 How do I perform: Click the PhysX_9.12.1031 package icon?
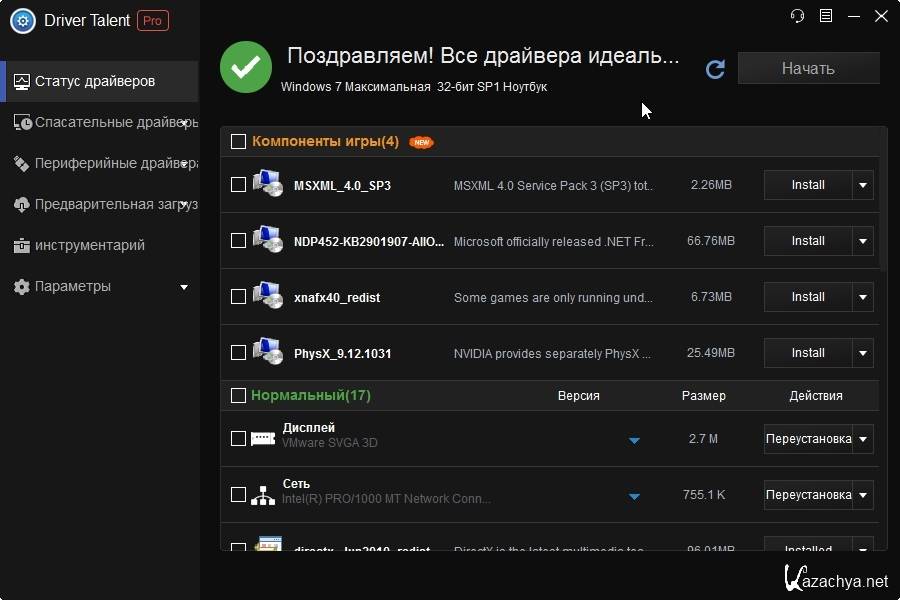267,352
